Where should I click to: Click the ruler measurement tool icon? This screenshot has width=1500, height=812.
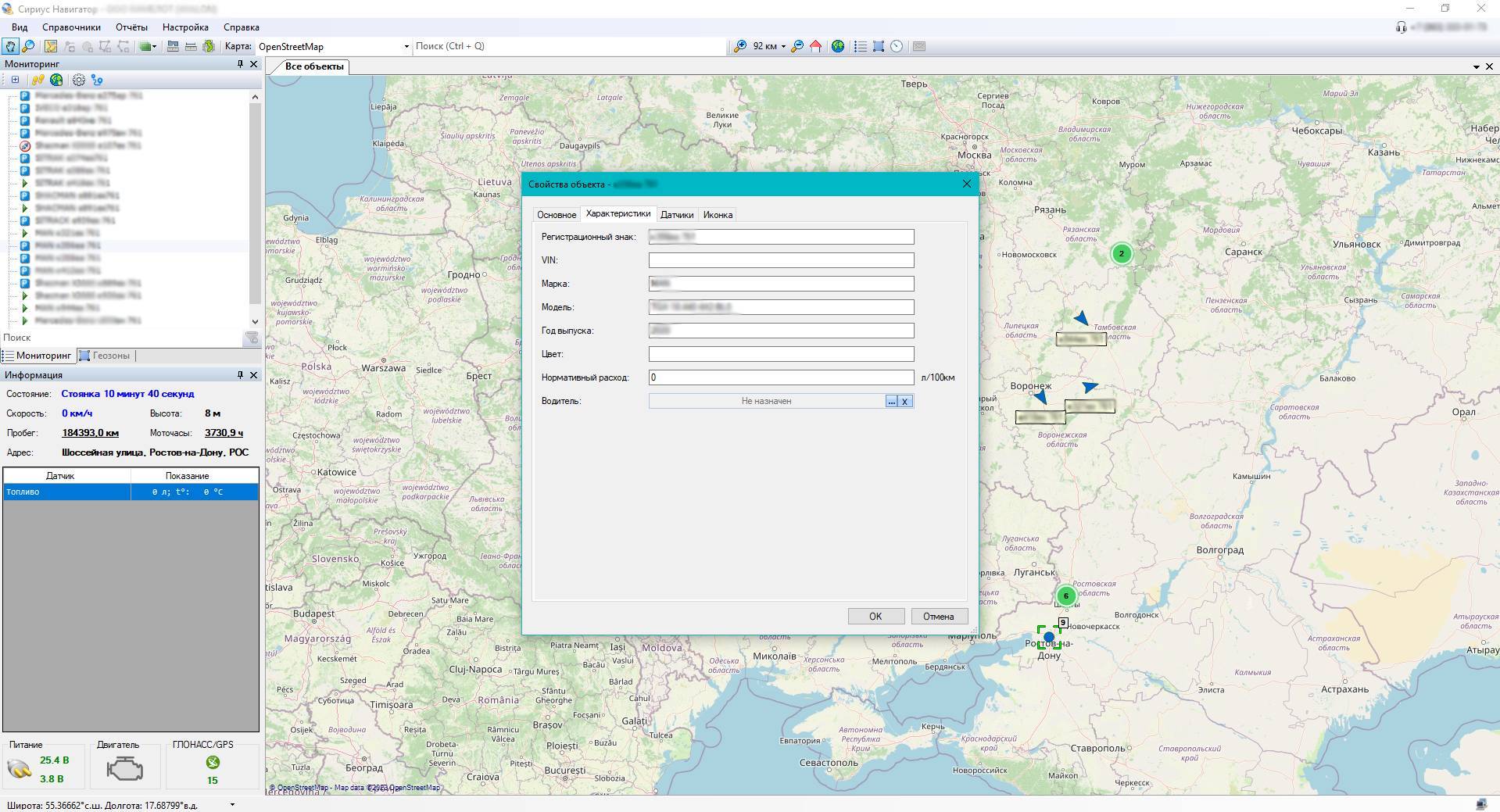tap(191, 46)
